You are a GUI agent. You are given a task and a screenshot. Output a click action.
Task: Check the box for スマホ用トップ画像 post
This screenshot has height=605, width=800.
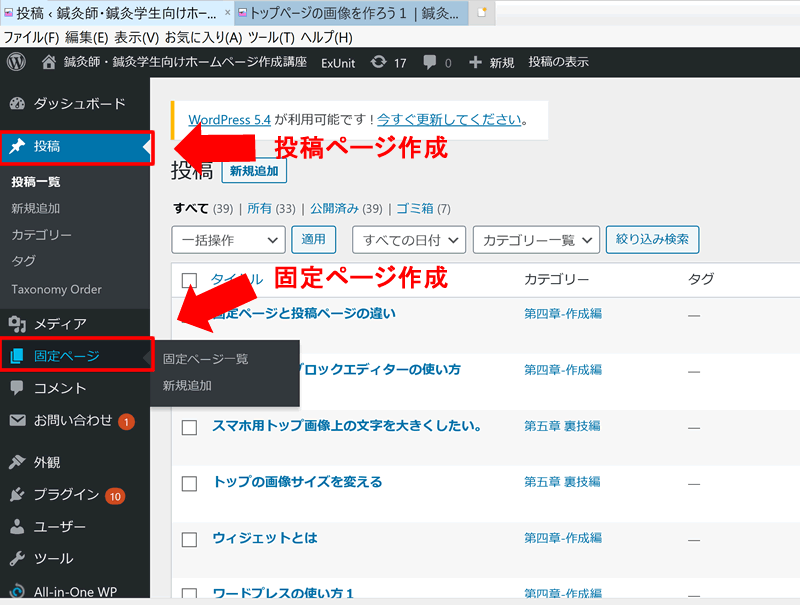pyautogui.click(x=190, y=427)
